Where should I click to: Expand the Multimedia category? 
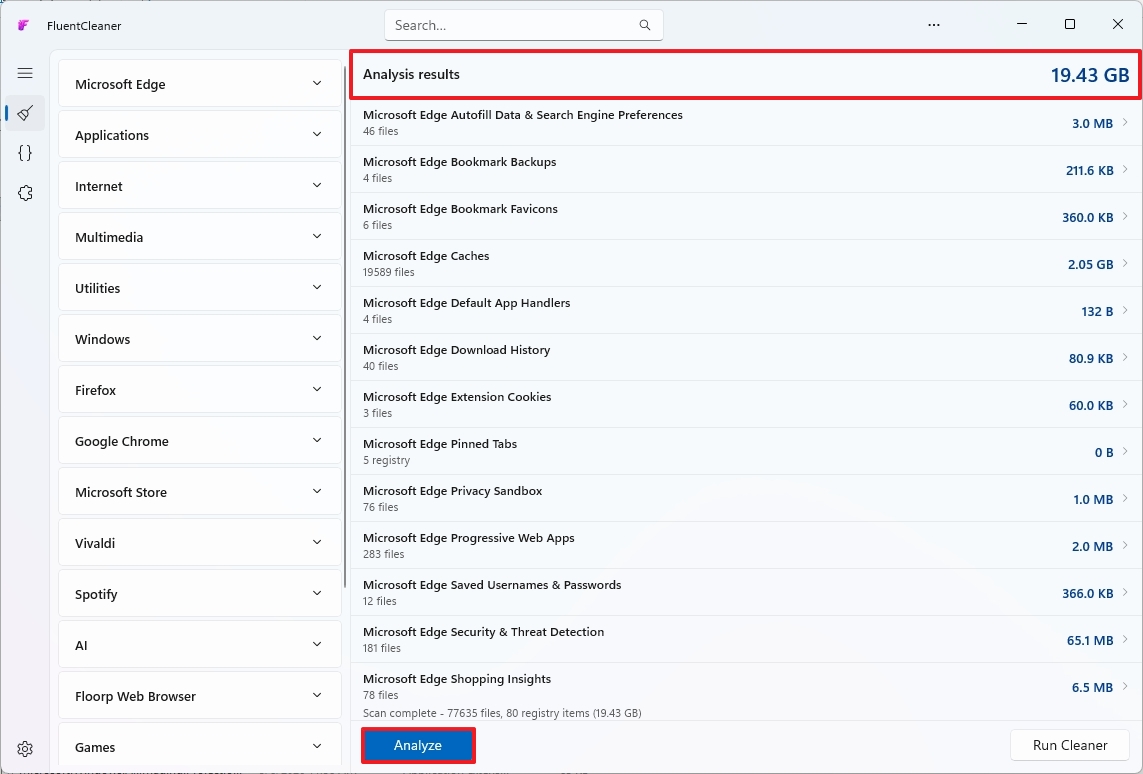pos(200,237)
